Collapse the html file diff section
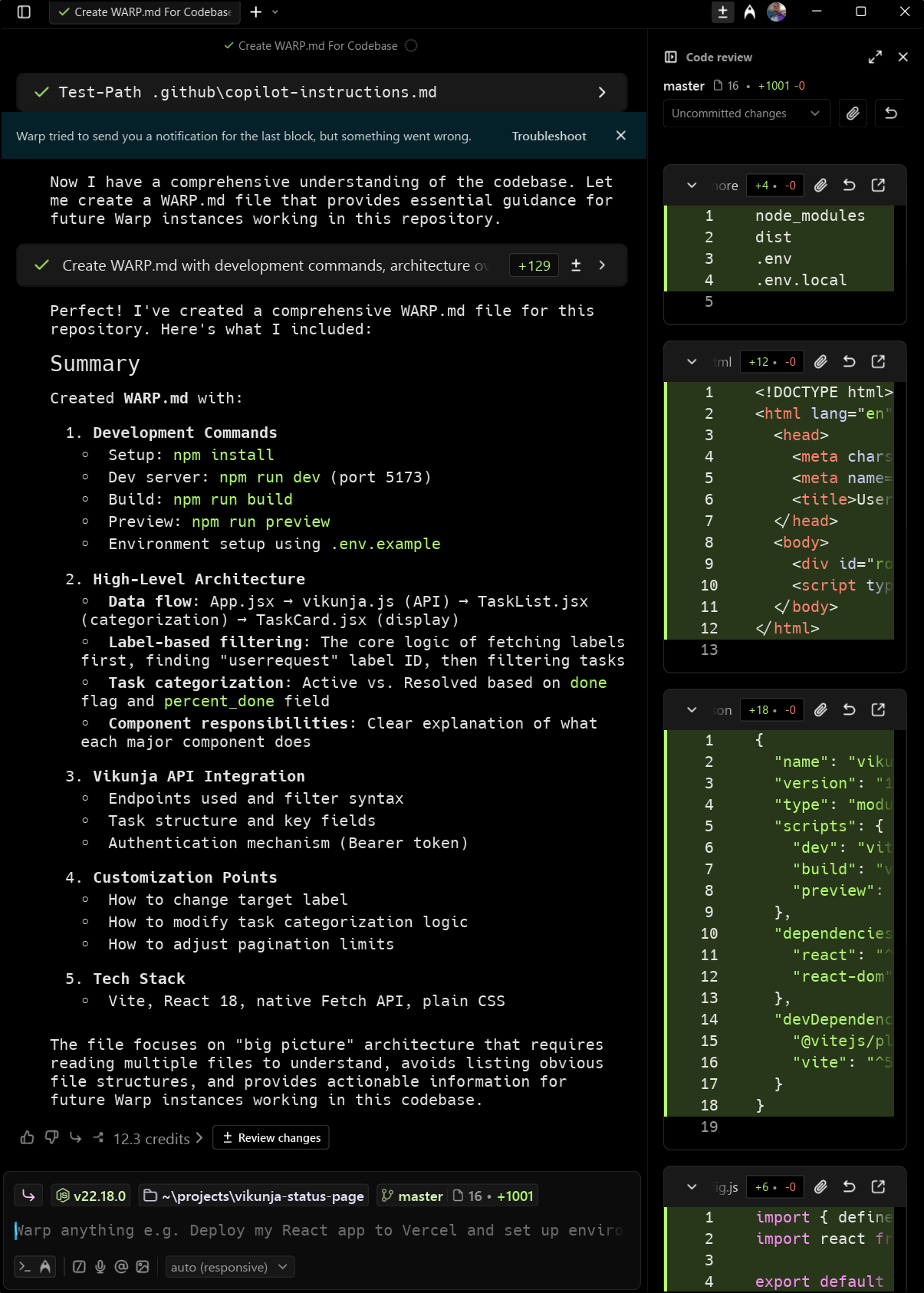The image size is (924, 1293). pyautogui.click(x=692, y=361)
